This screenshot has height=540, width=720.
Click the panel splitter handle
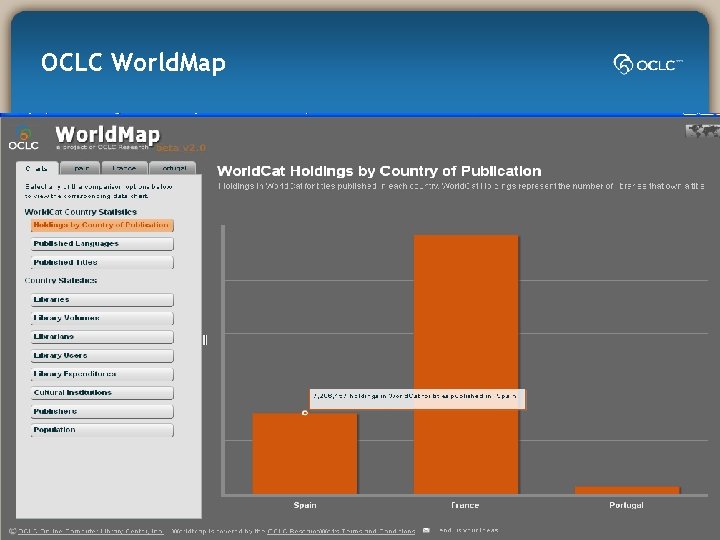tap(205, 340)
